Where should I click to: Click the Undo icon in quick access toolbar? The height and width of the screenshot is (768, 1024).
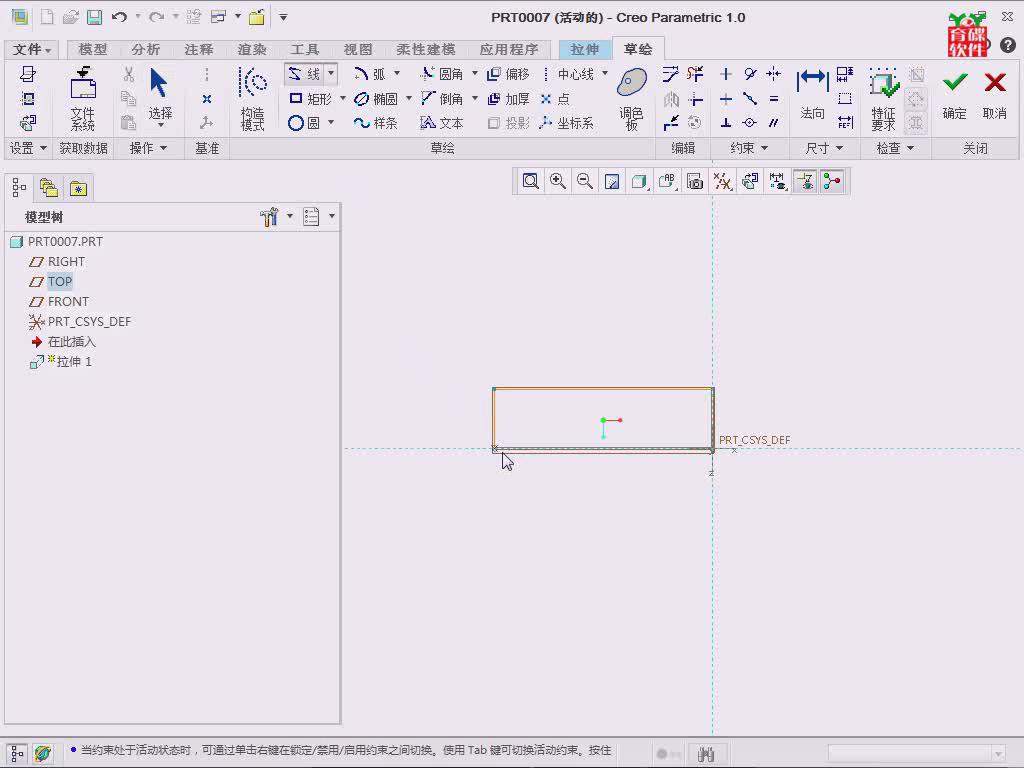pos(119,17)
